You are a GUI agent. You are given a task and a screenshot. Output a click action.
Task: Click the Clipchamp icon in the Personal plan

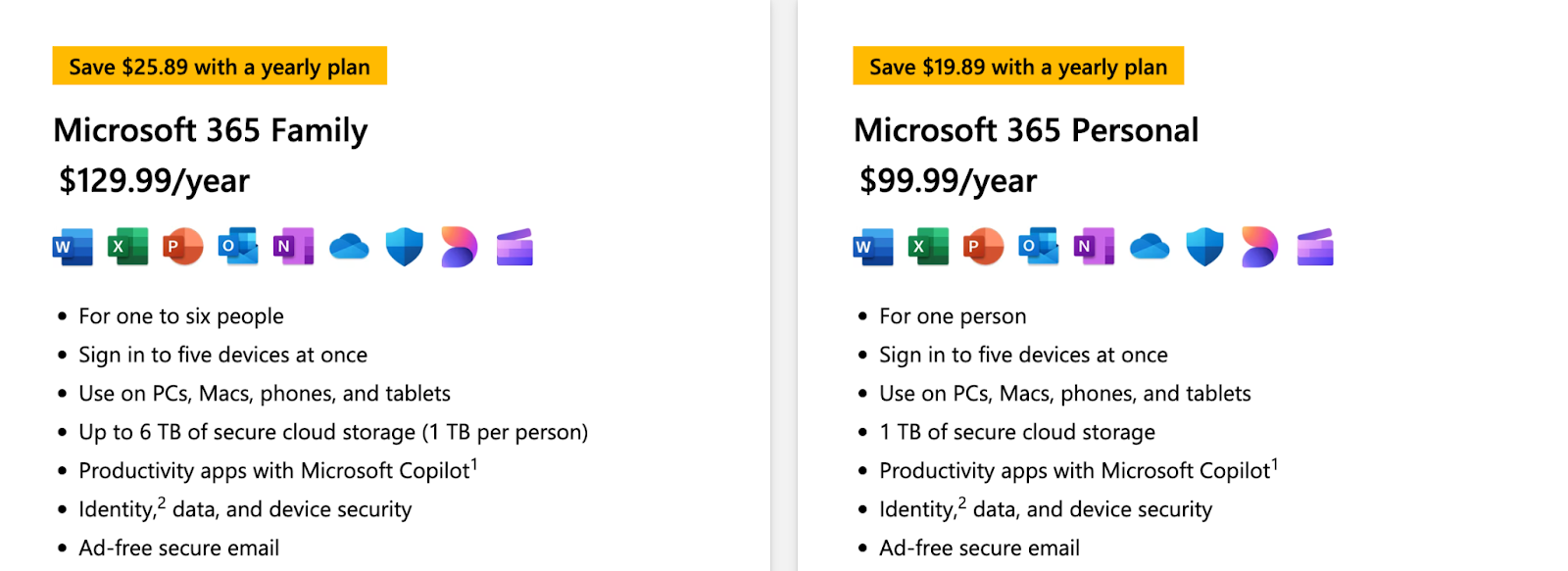[x=1315, y=247]
